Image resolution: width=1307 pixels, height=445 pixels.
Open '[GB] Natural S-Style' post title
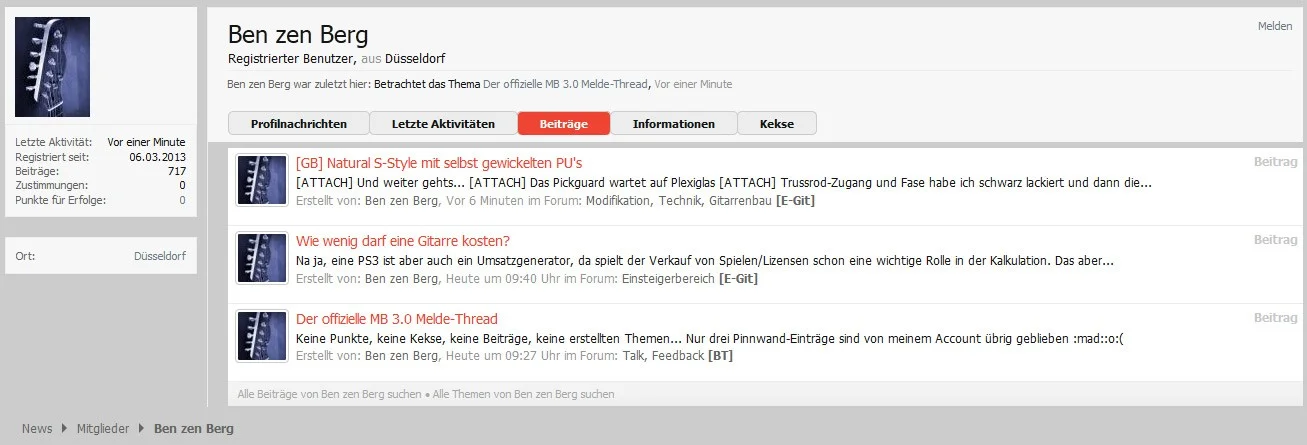pos(439,162)
